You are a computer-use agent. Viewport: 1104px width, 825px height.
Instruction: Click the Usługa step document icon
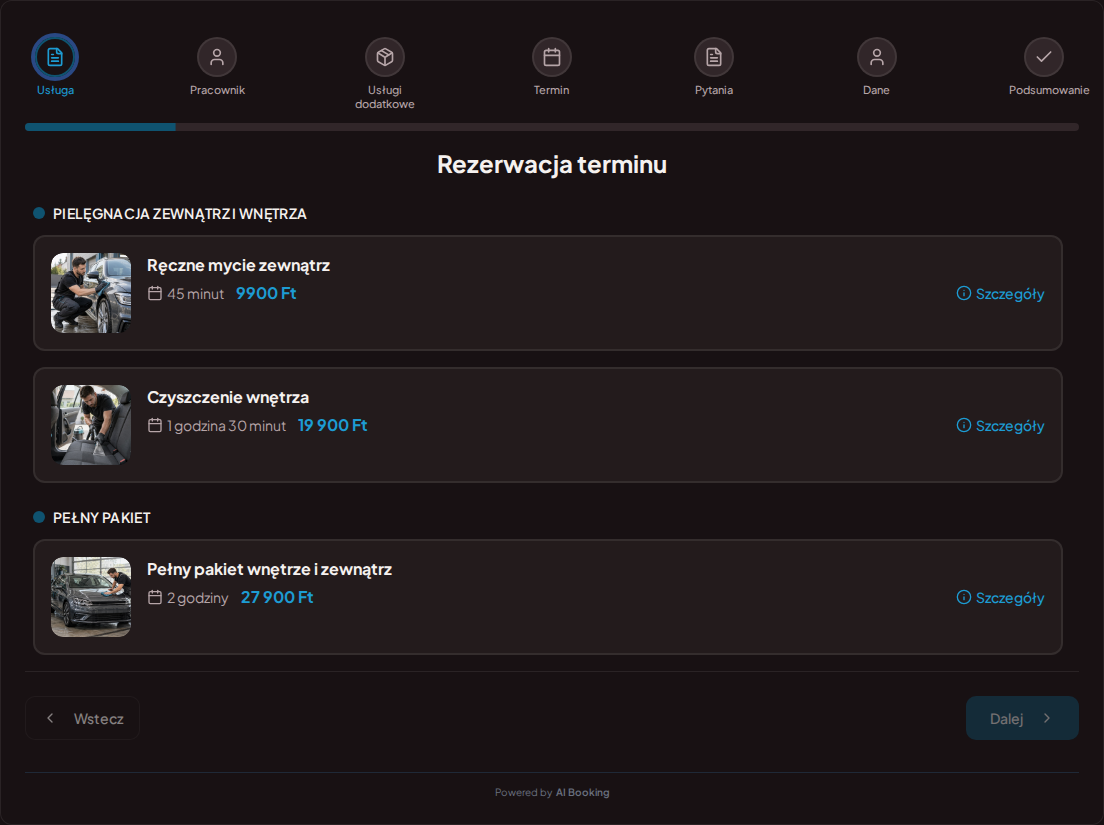click(x=55, y=57)
